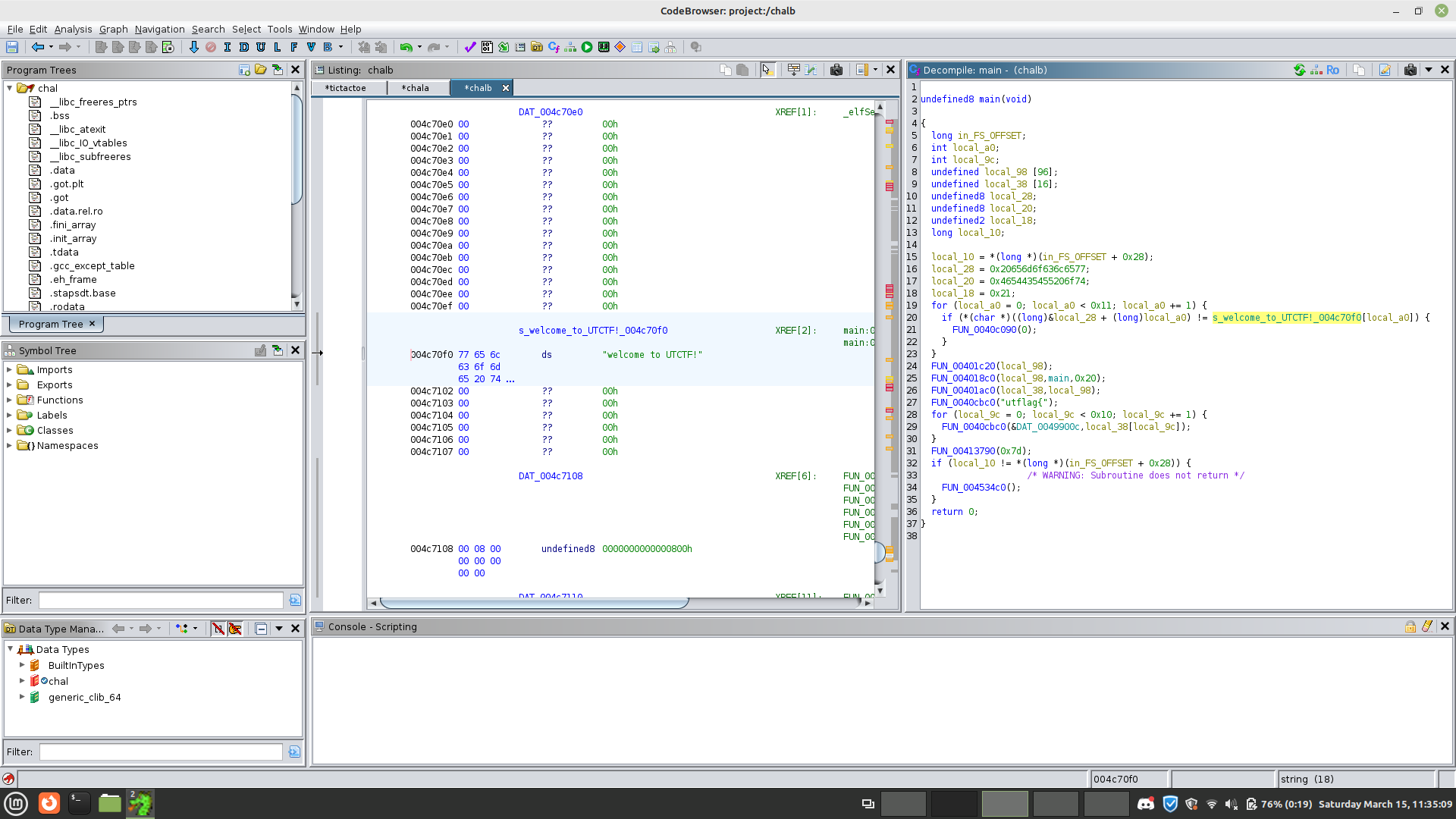Open the Analysis menu

point(73,29)
